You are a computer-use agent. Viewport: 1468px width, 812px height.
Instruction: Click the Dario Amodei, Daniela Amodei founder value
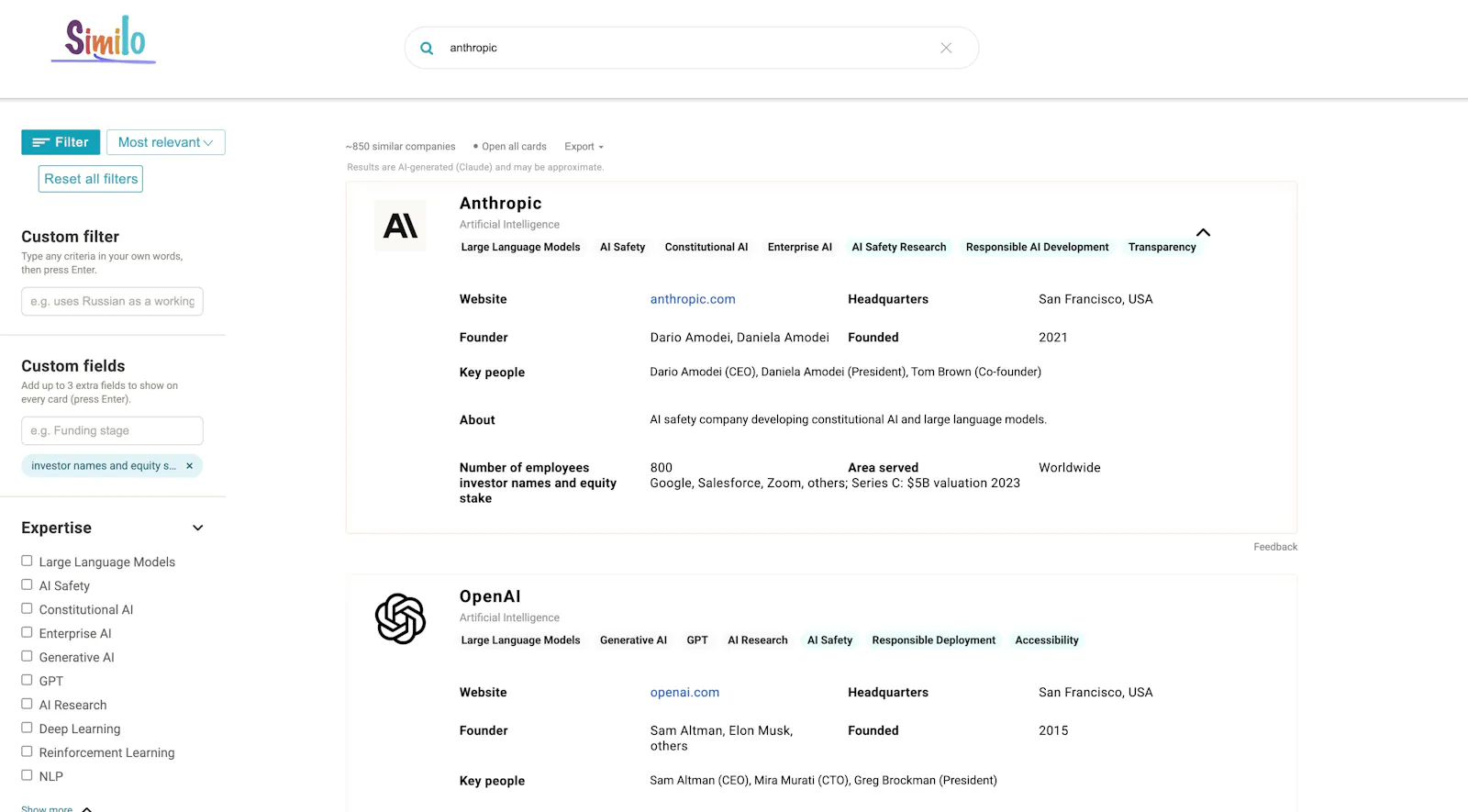[x=740, y=338]
